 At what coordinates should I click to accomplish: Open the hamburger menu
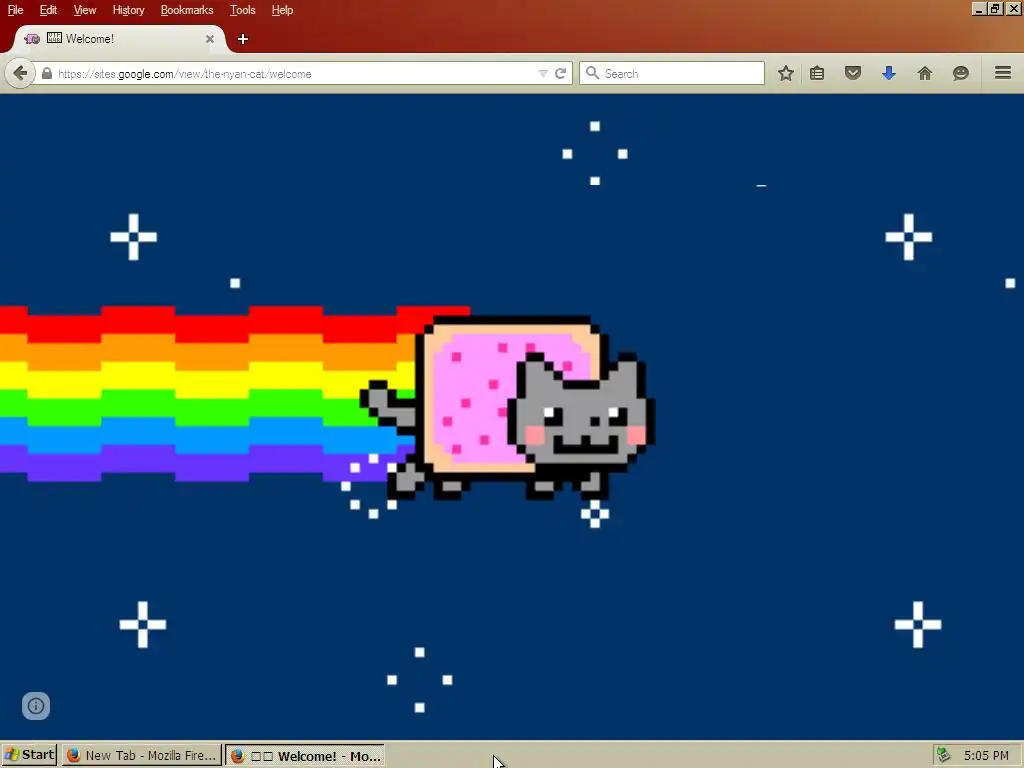1003,72
